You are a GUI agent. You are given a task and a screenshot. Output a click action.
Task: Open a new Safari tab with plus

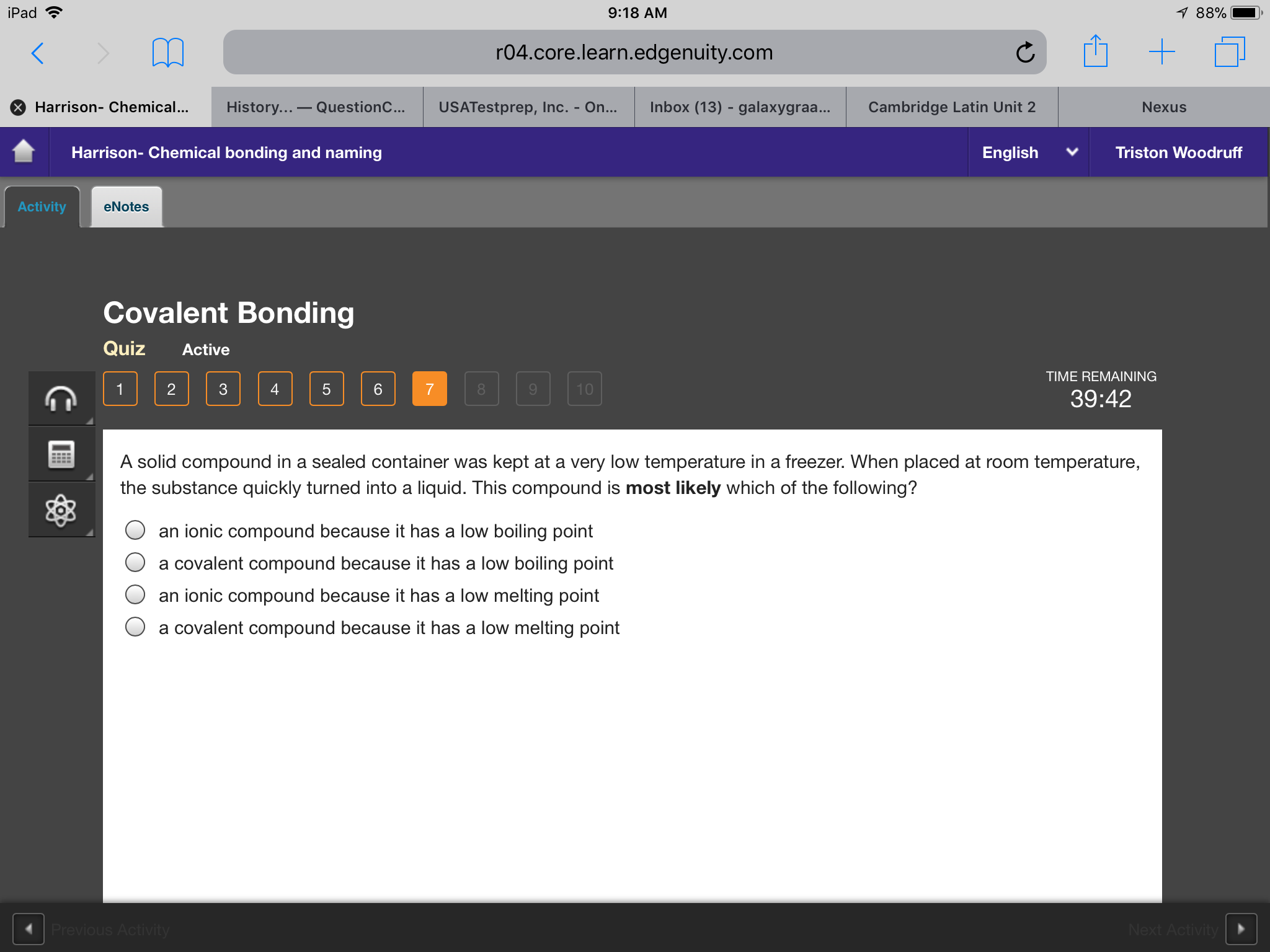point(1161,52)
